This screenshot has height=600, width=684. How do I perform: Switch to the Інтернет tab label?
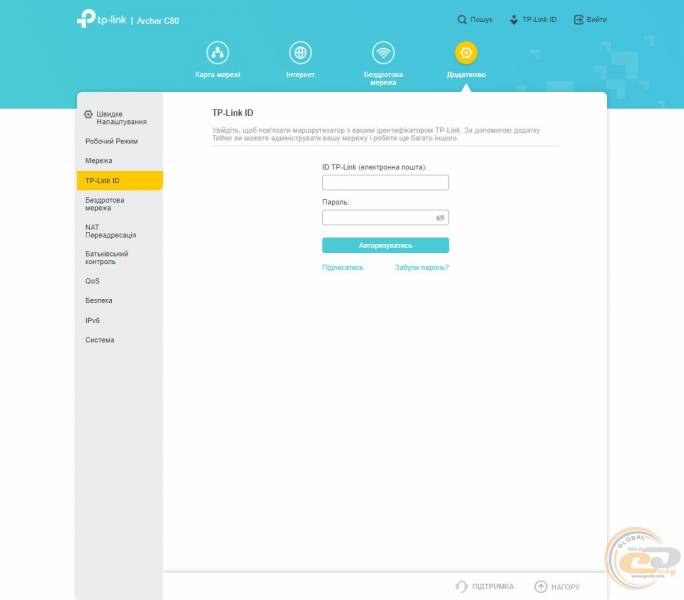301,75
